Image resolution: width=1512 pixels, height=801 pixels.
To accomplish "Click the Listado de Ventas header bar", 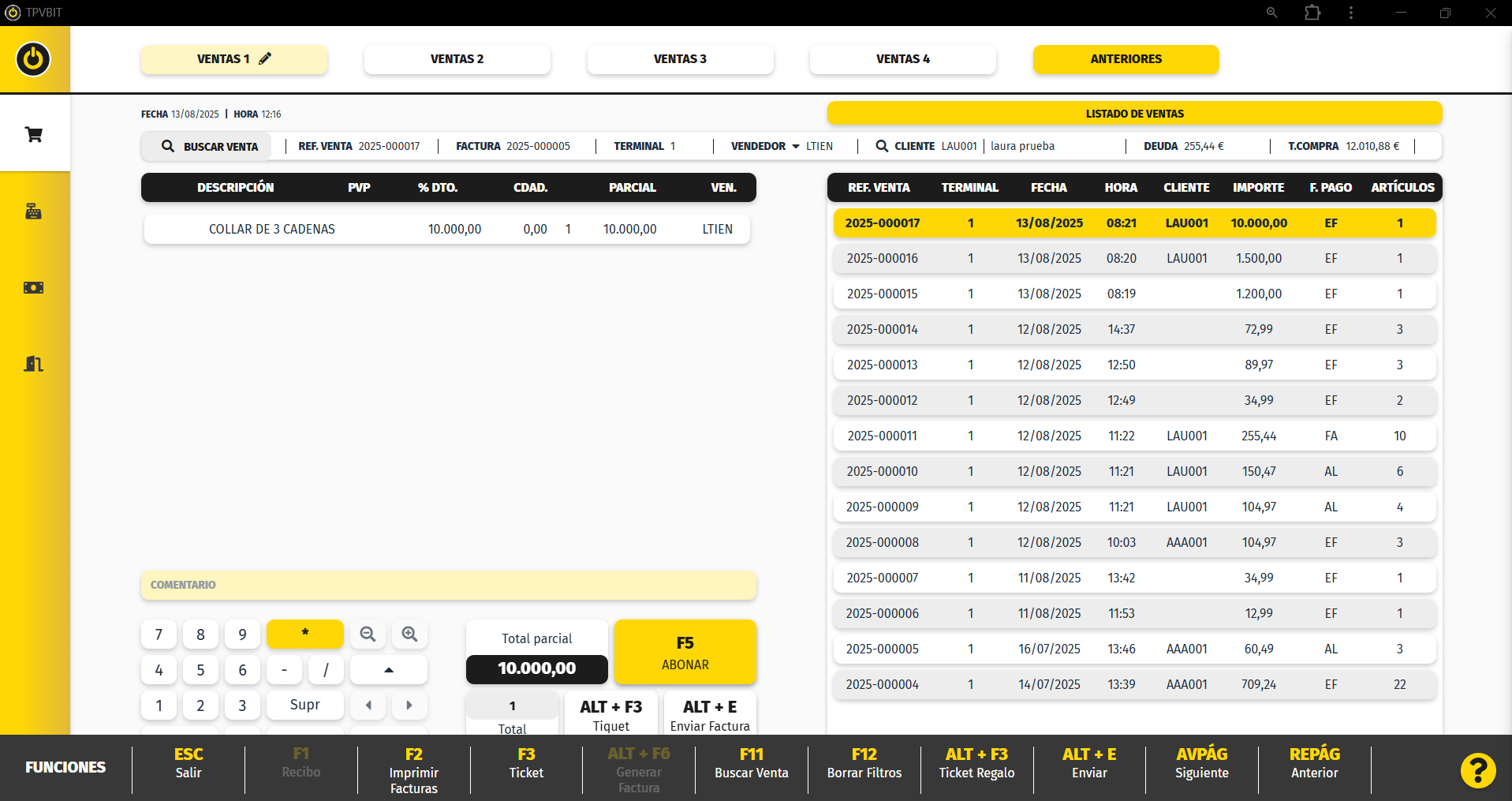I will 1134,114.
